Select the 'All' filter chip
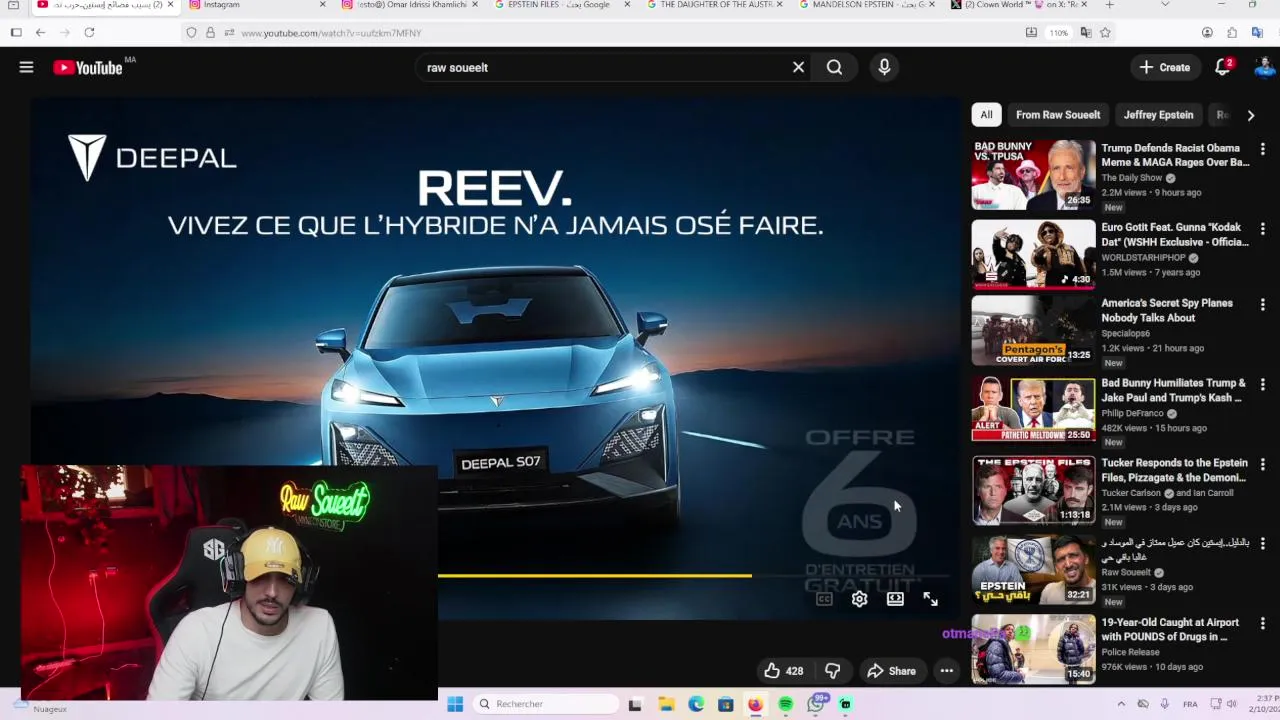 pyautogui.click(x=986, y=115)
